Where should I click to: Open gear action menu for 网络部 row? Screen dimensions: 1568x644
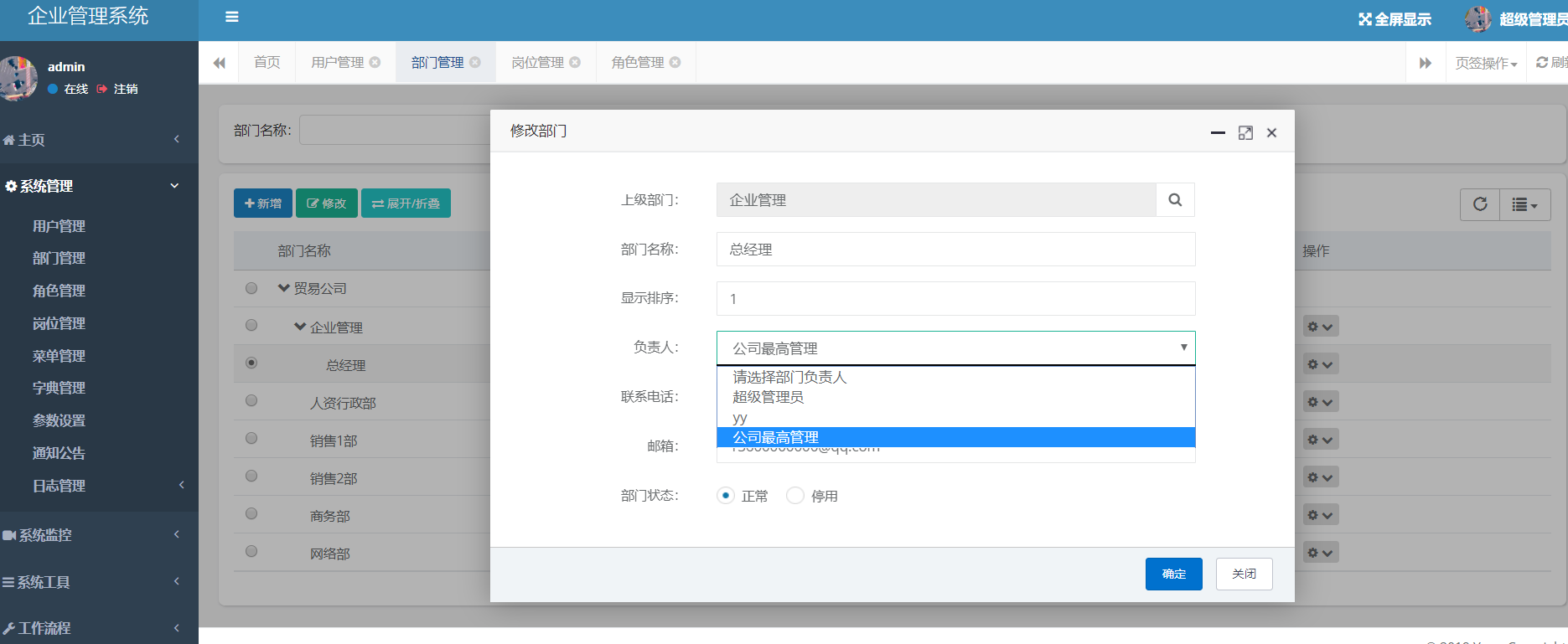pos(1321,553)
